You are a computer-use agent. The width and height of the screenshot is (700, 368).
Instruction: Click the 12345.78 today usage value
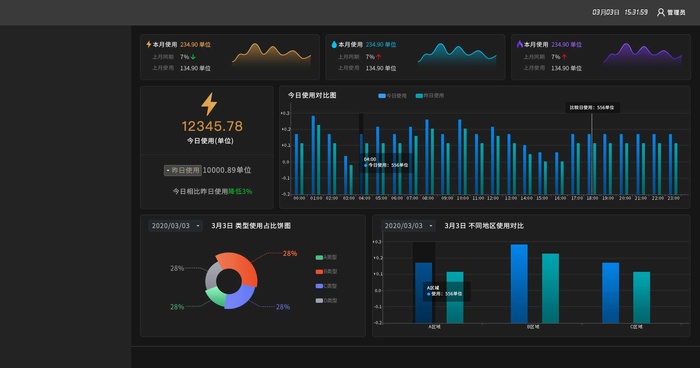click(x=212, y=126)
